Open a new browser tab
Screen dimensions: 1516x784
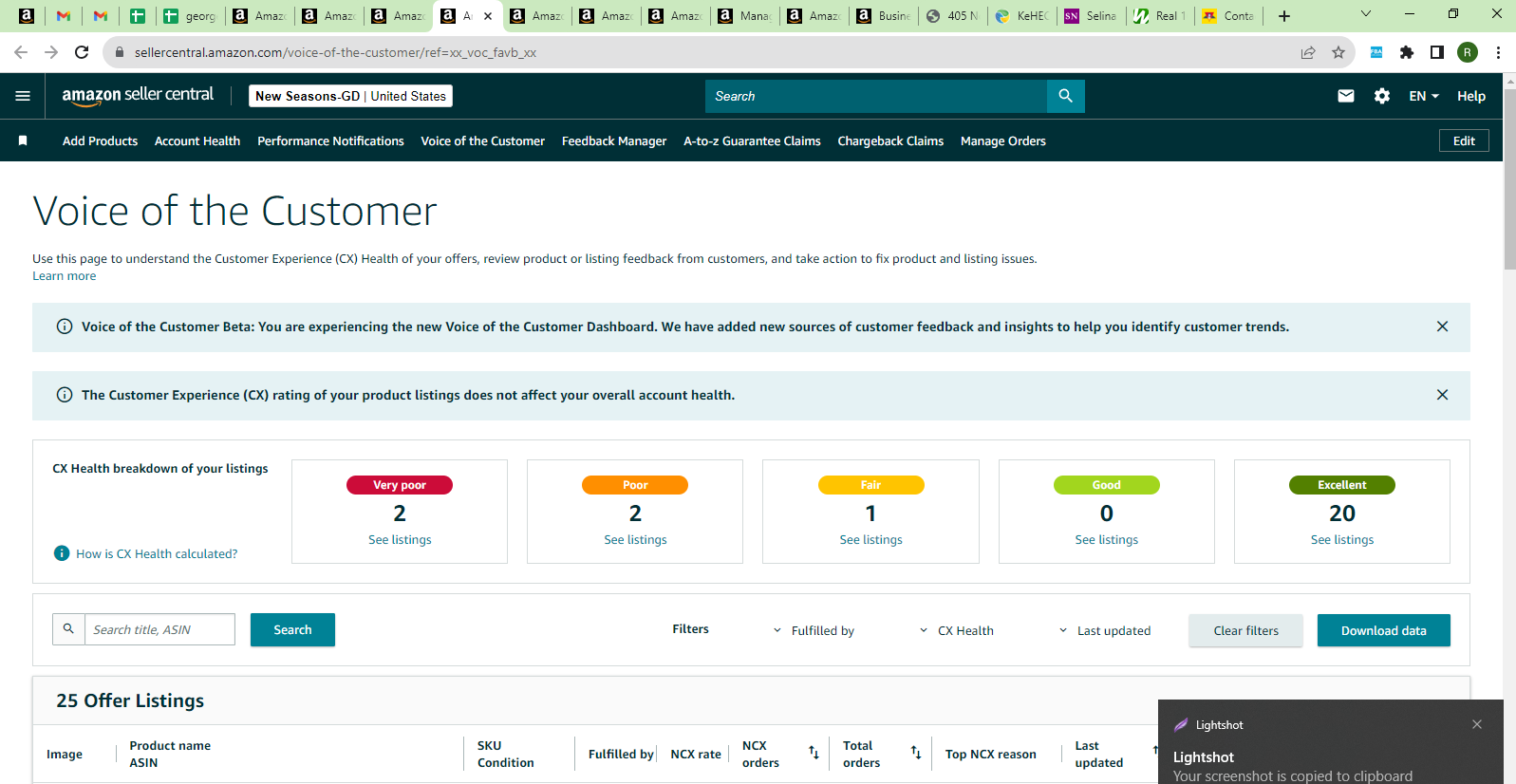[1284, 16]
